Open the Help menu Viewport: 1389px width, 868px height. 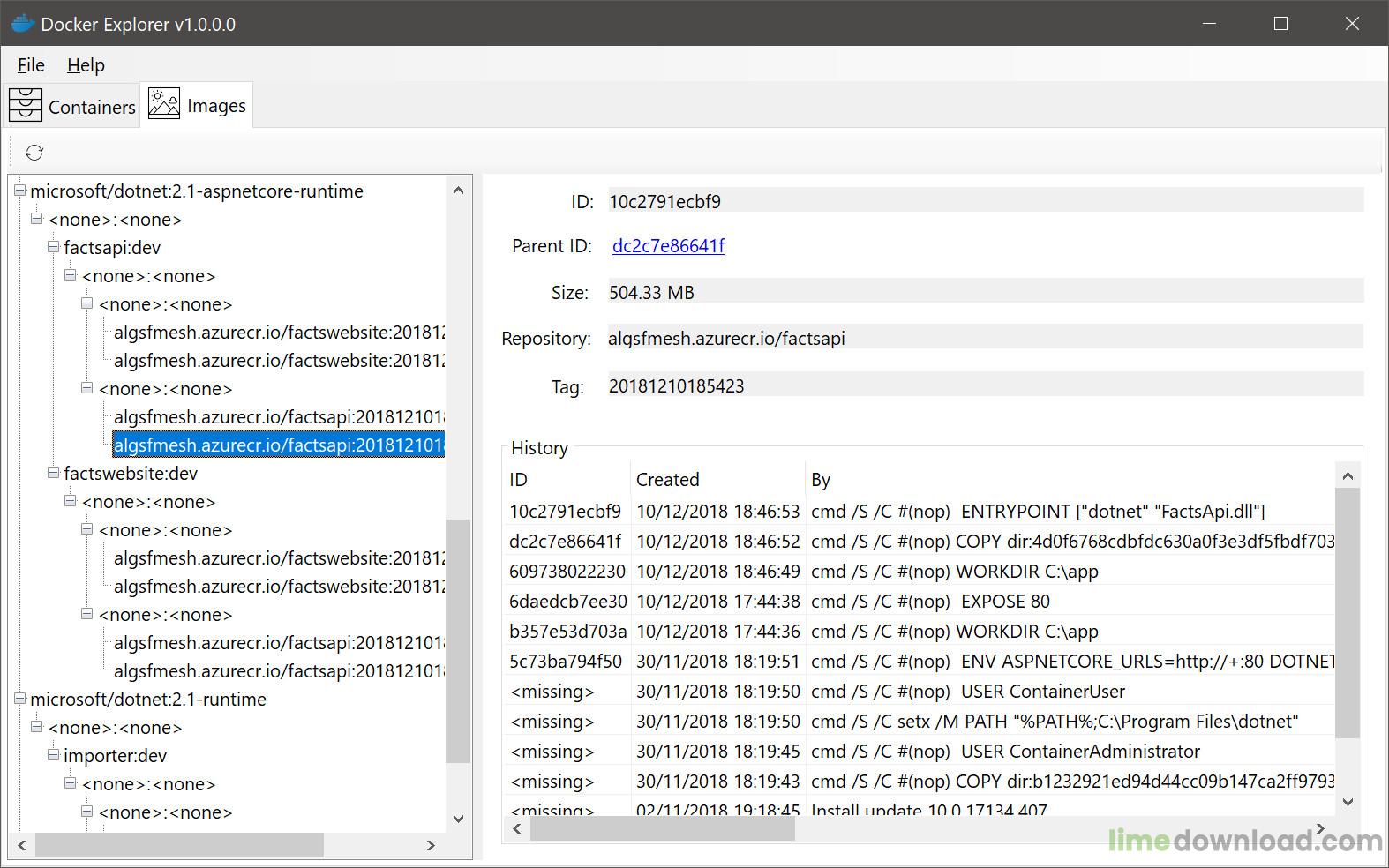86,65
